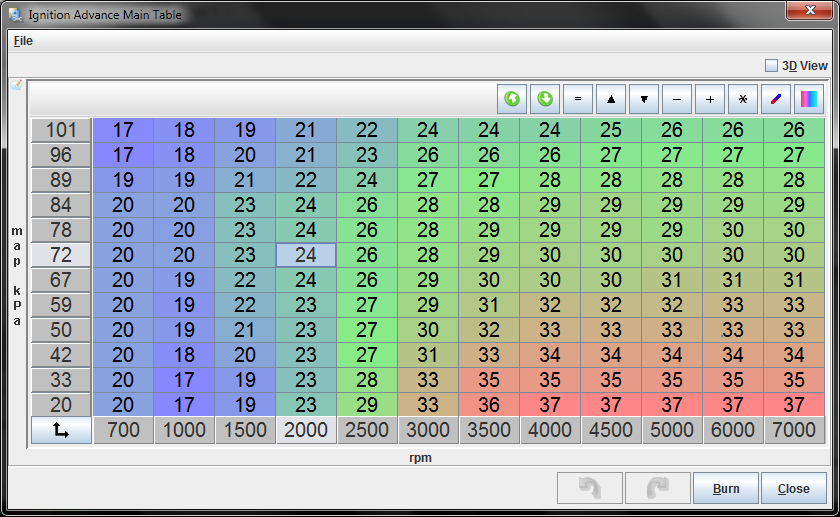Image resolution: width=840 pixels, height=517 pixels.
Task: Click the 101 kPa row header
Action: pos(61,130)
